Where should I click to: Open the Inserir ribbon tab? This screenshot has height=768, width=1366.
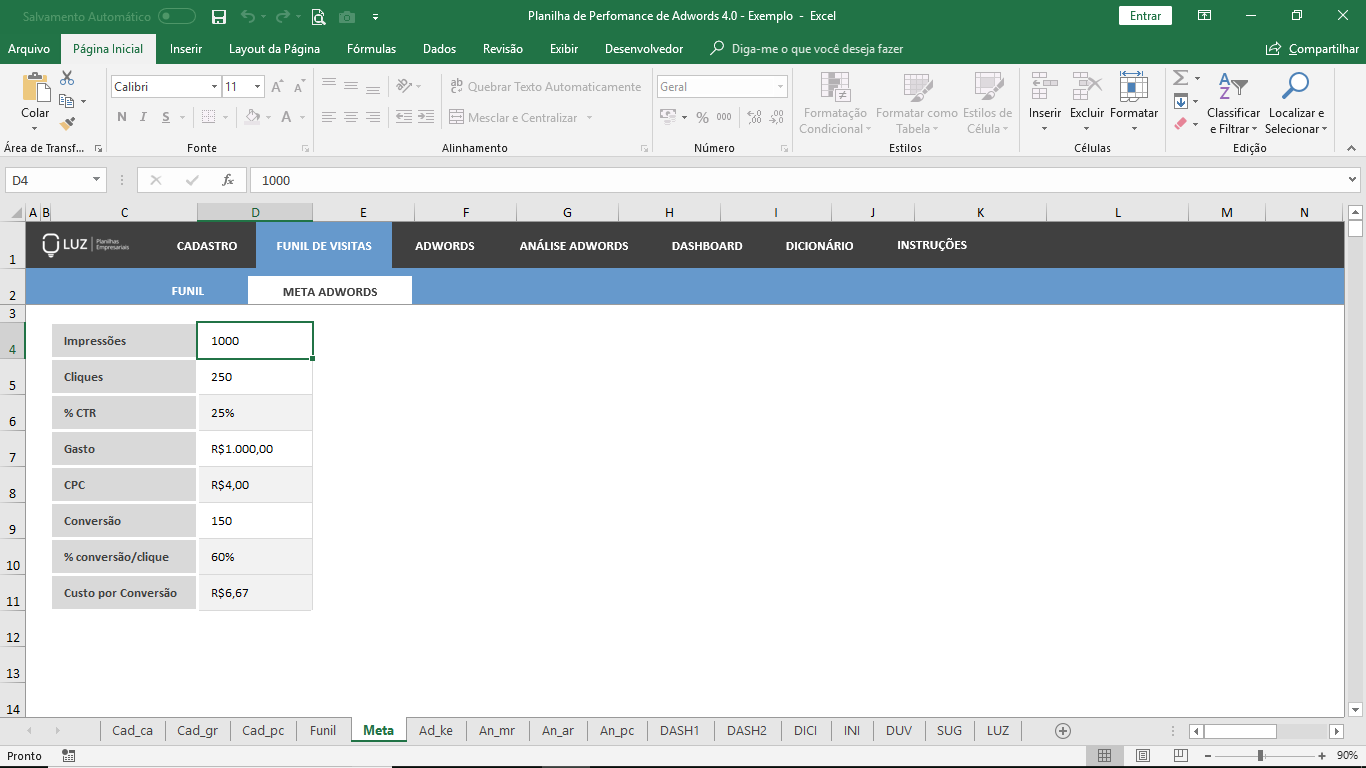186,49
